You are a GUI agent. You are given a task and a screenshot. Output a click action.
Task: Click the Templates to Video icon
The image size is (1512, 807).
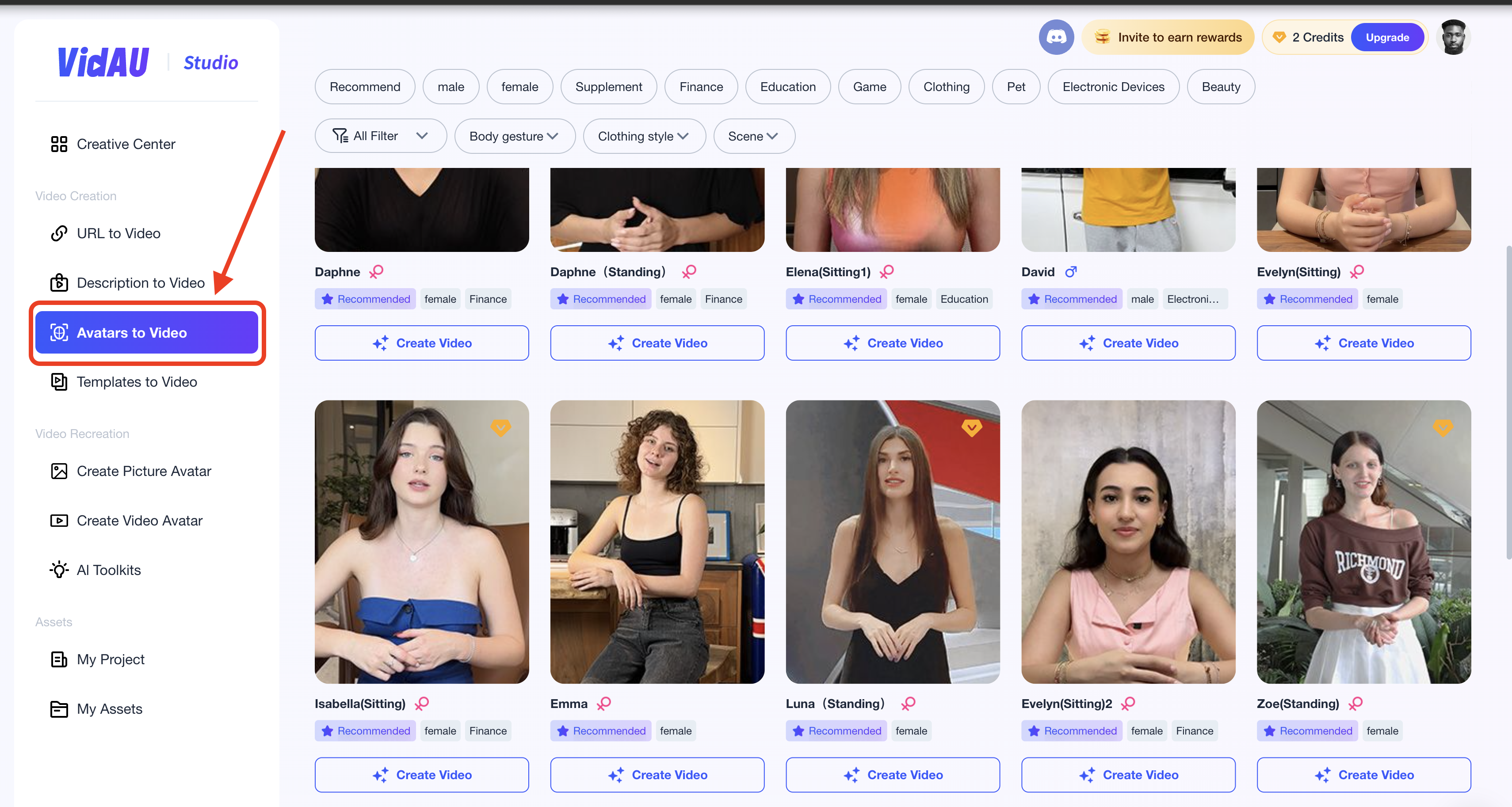[57, 382]
